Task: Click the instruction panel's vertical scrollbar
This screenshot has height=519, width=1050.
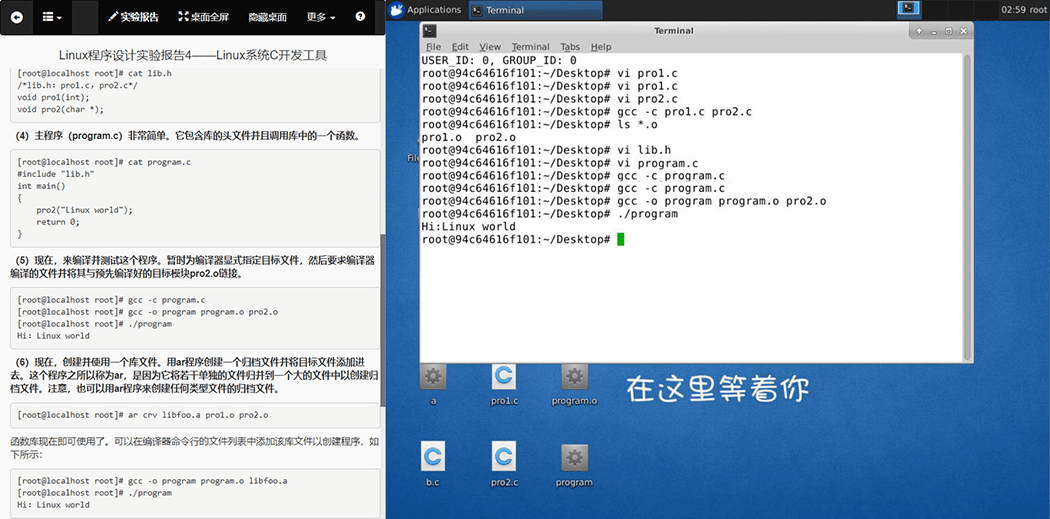Action: (x=382, y=320)
